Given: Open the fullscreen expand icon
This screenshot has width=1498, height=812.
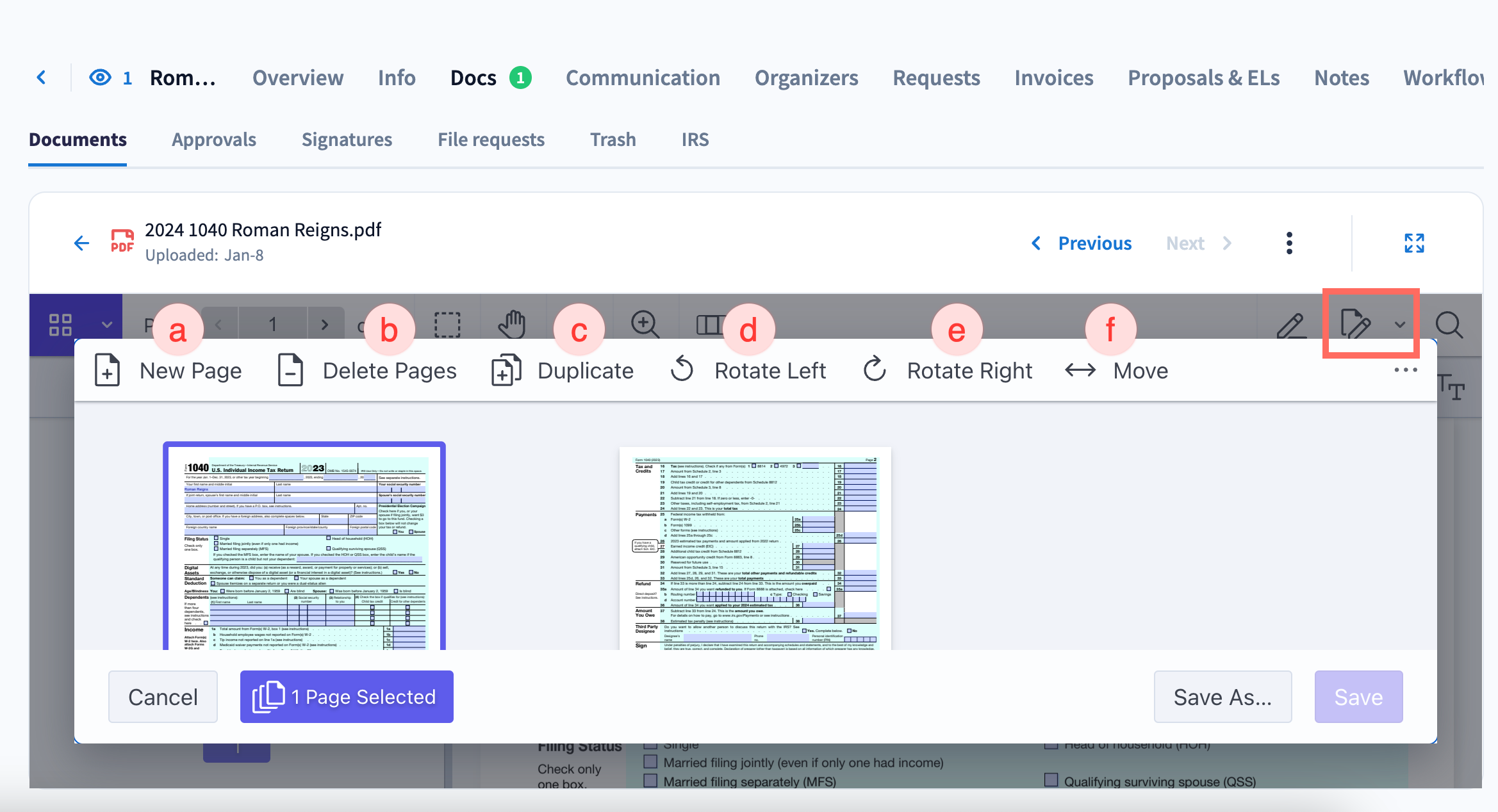Looking at the screenshot, I should pyautogui.click(x=1414, y=243).
